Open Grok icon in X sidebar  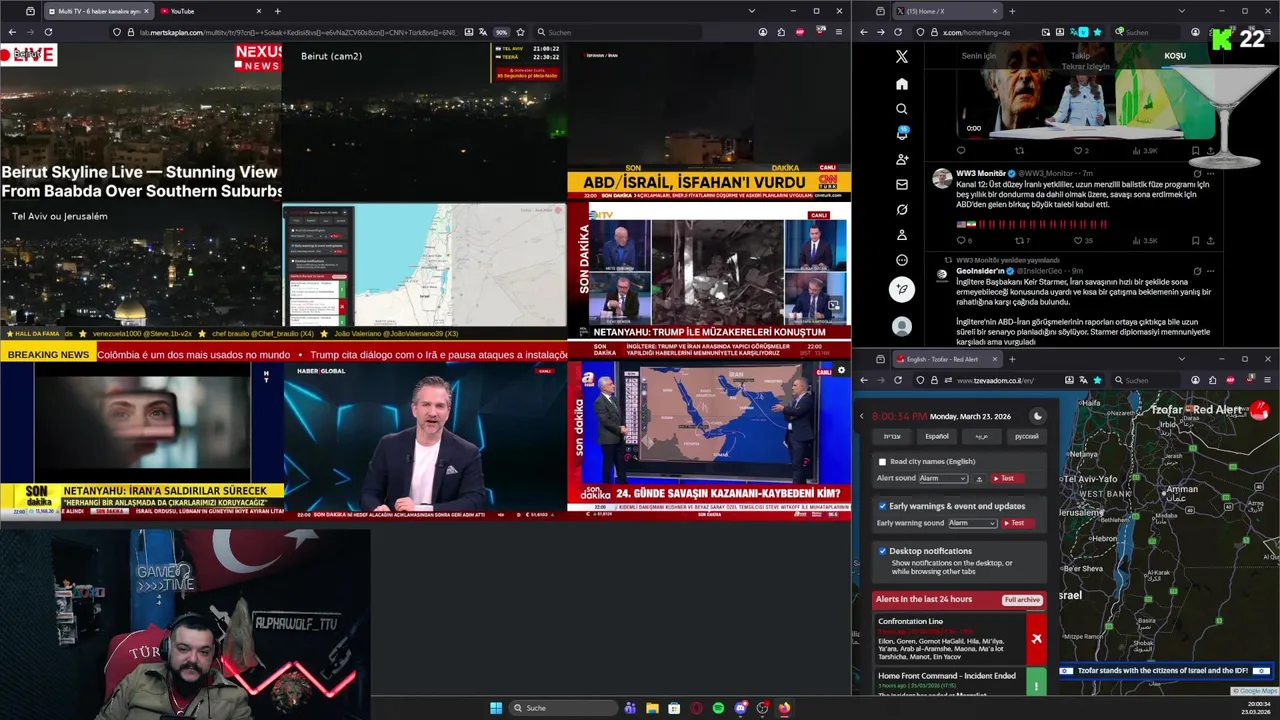click(x=901, y=209)
